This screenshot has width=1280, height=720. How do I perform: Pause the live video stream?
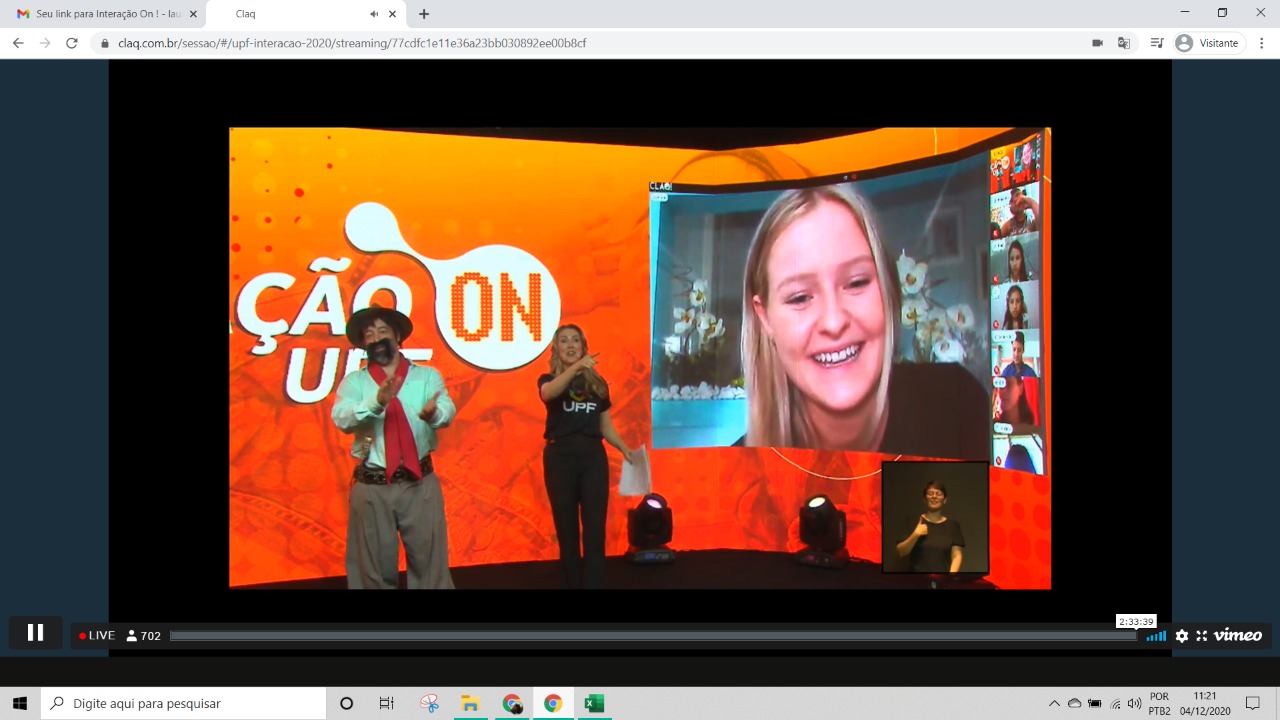tap(36, 633)
